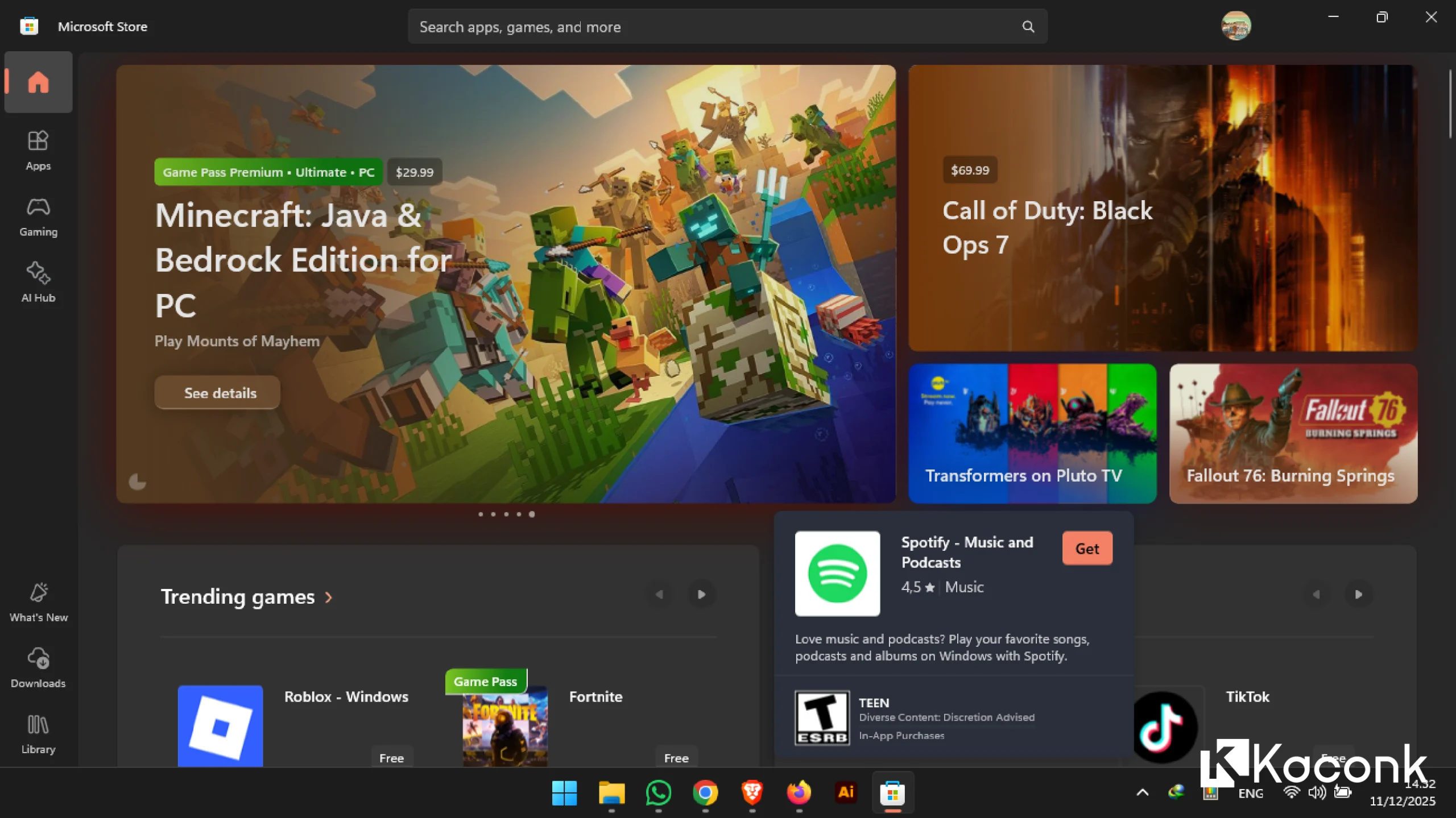The height and width of the screenshot is (818, 1456).
Task: Click the search magnifier icon
Action: point(1028,27)
